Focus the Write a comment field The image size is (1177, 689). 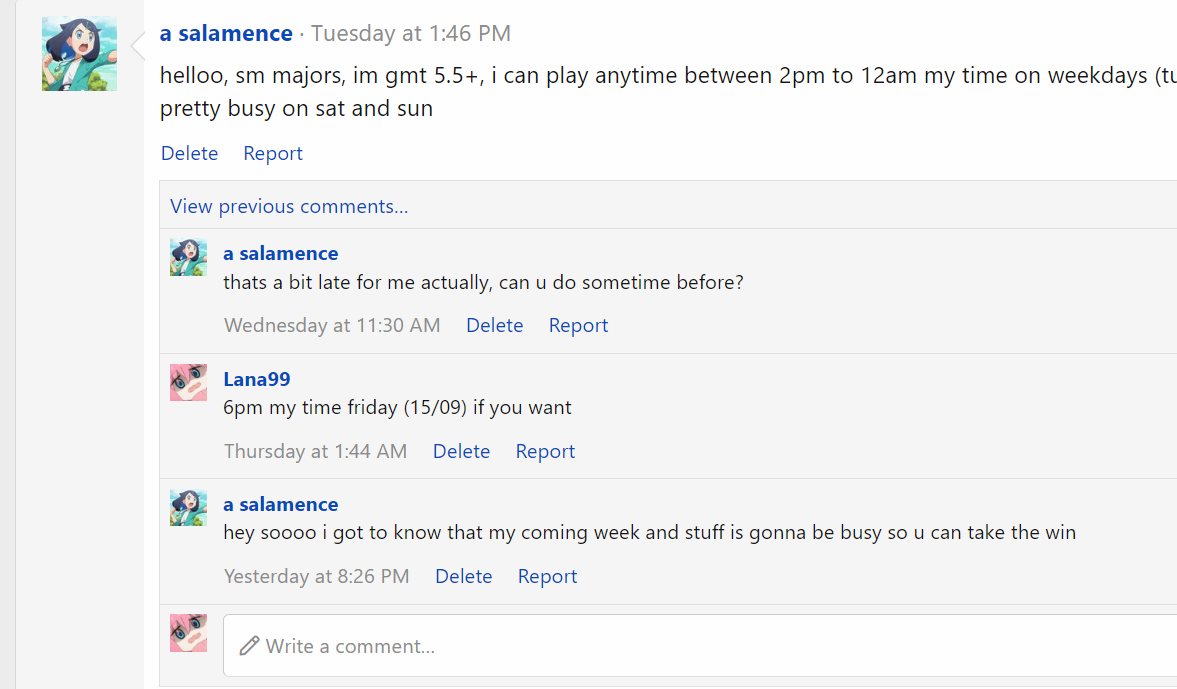[x=700, y=646]
